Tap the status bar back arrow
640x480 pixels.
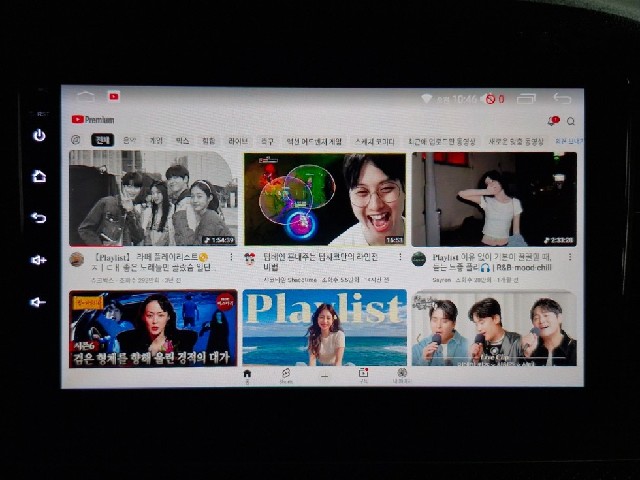click(x=562, y=98)
